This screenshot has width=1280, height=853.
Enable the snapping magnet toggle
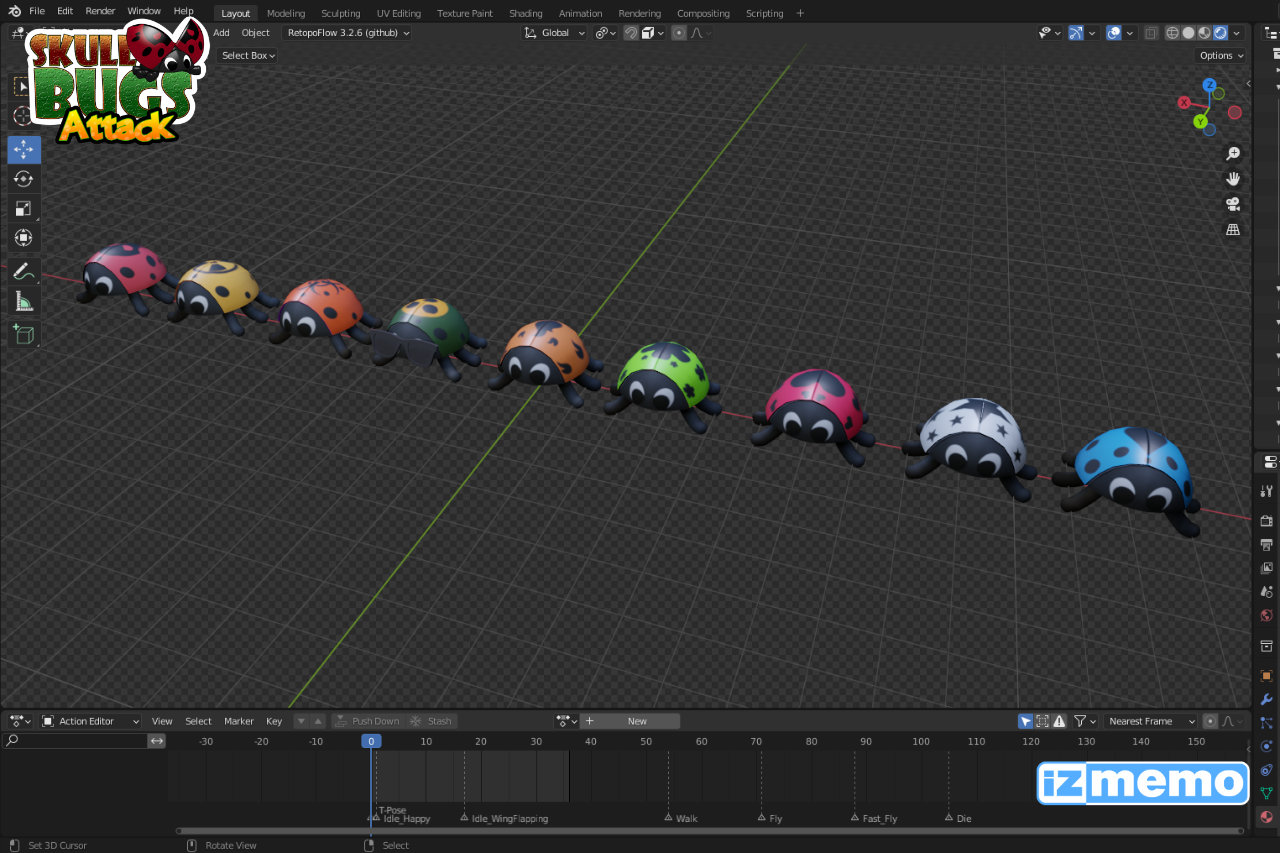[631, 33]
